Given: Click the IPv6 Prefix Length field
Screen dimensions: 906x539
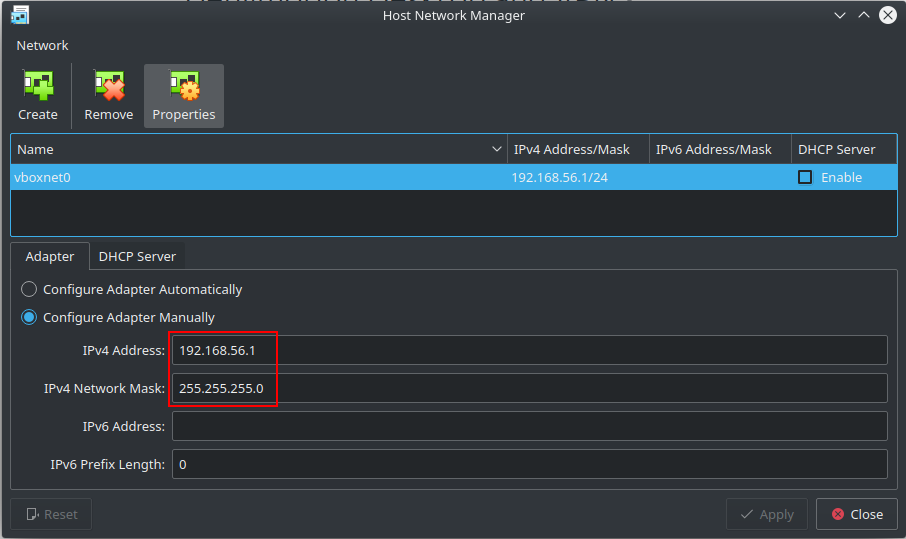Looking at the screenshot, I should (x=529, y=464).
